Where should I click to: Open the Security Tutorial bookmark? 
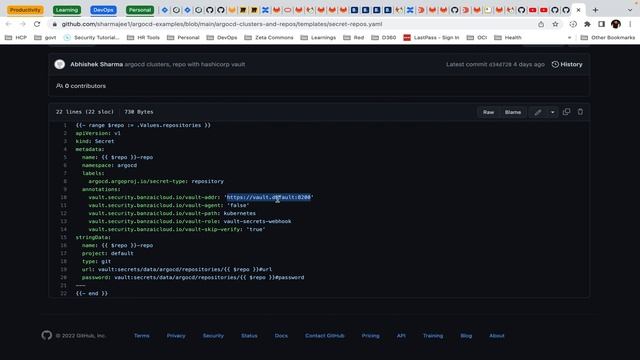click(92, 38)
